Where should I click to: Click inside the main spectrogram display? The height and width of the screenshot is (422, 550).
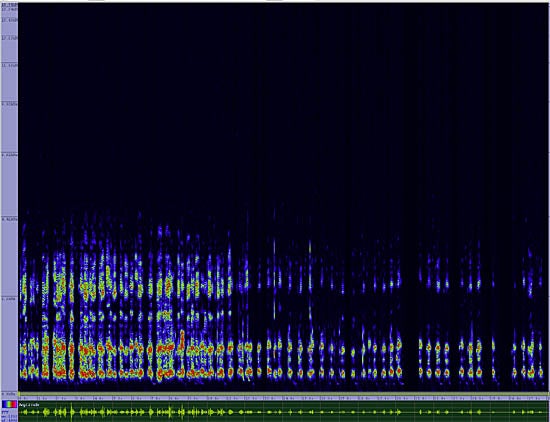pos(283,197)
